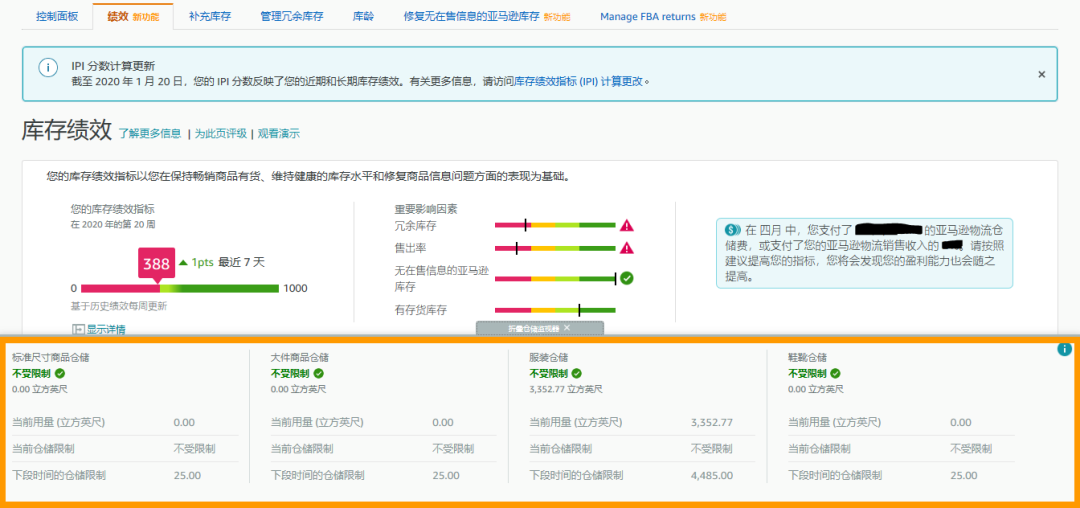The height and width of the screenshot is (508, 1080).
Task: Click green checkmark for 无在售信息的亚马逊库存
Action: tap(626, 278)
